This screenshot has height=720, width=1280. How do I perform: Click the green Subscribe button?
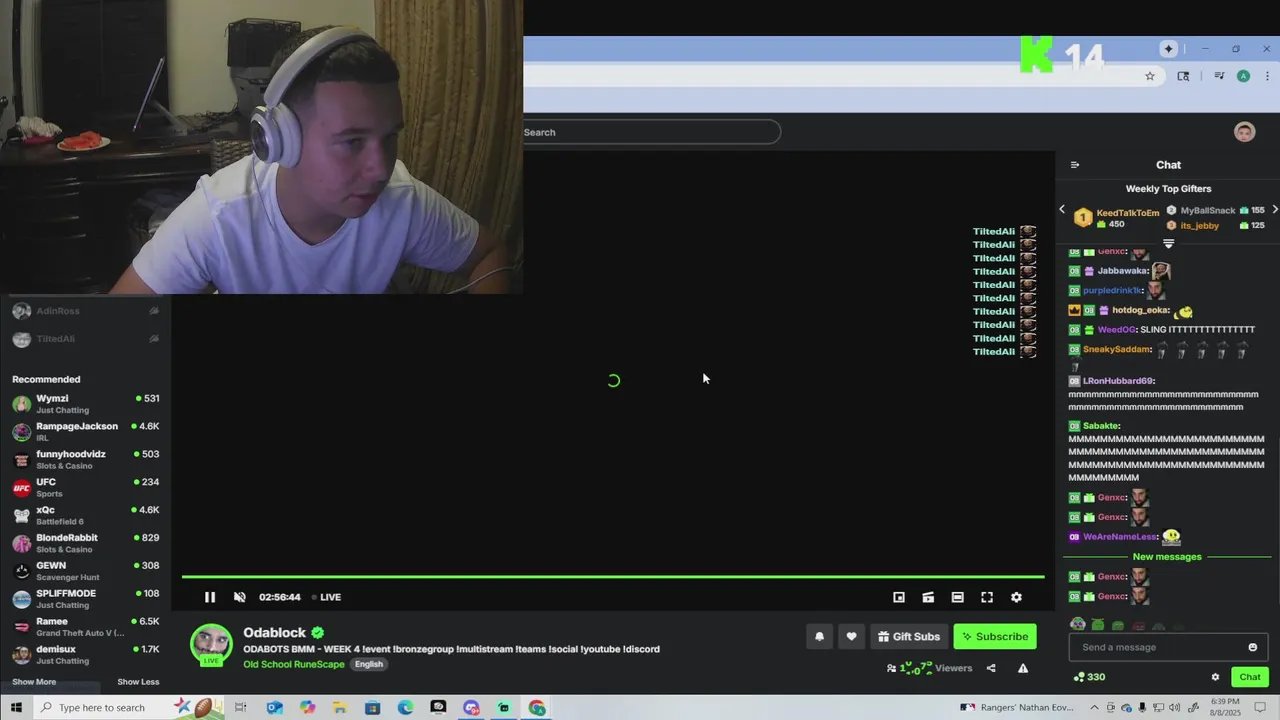(x=994, y=636)
